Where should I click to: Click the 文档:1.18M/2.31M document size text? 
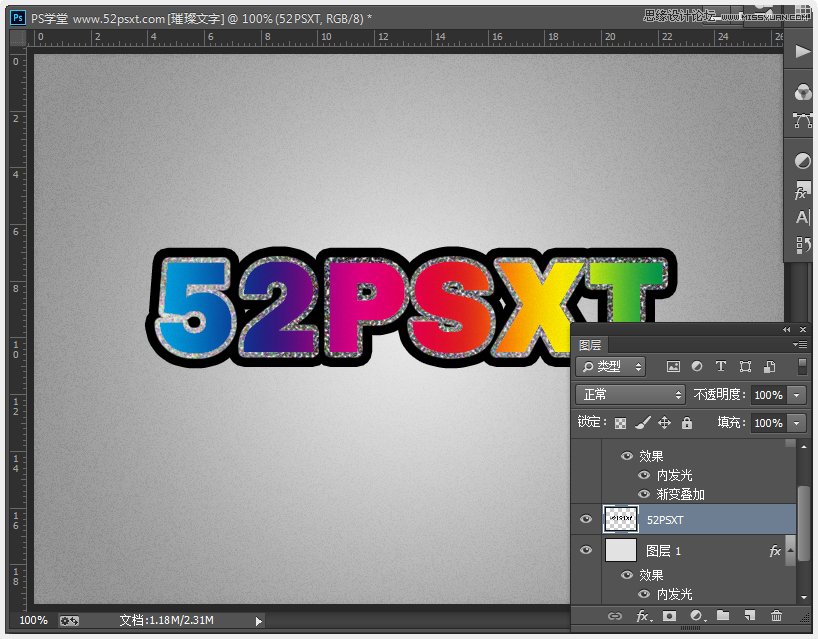coord(166,620)
